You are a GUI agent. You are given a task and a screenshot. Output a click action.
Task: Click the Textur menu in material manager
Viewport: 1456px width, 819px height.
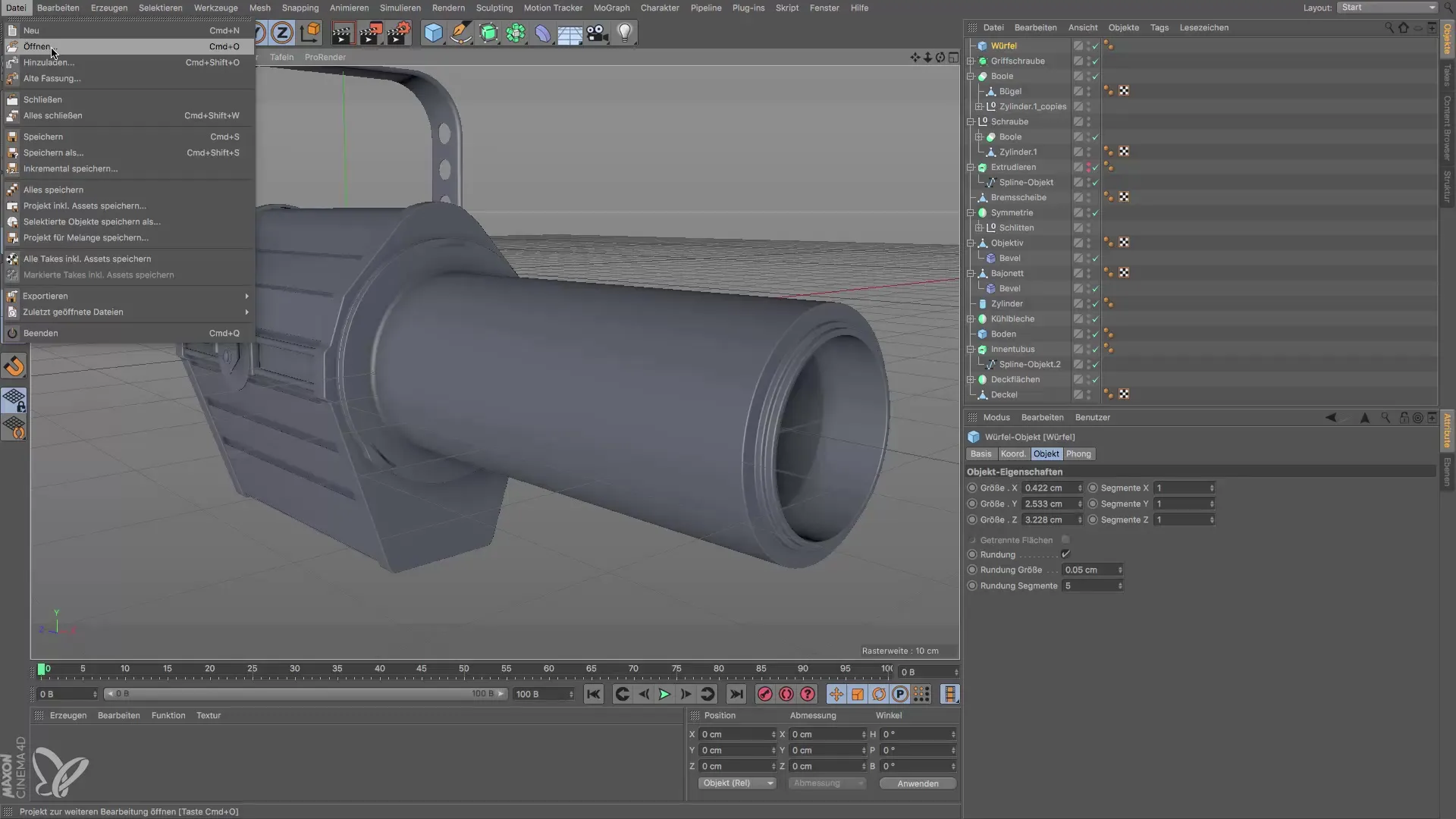[x=209, y=715]
